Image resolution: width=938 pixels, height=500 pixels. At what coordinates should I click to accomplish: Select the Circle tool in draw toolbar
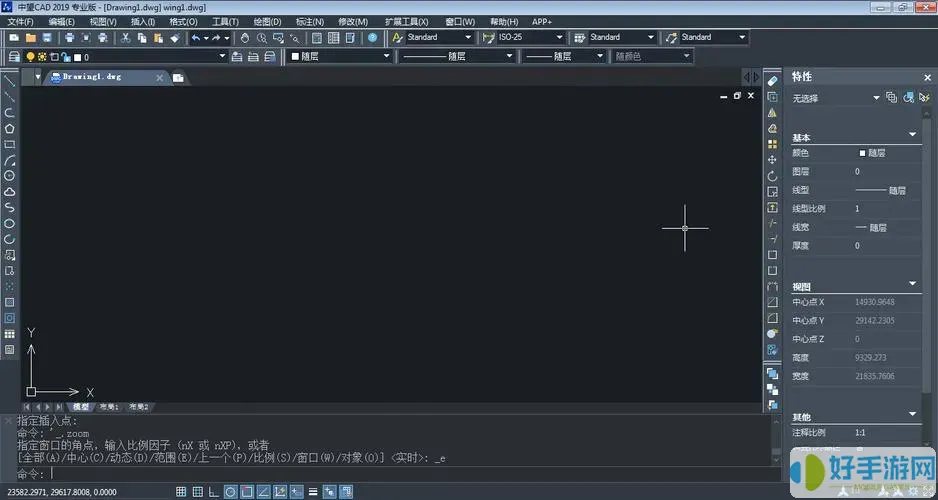point(10,175)
